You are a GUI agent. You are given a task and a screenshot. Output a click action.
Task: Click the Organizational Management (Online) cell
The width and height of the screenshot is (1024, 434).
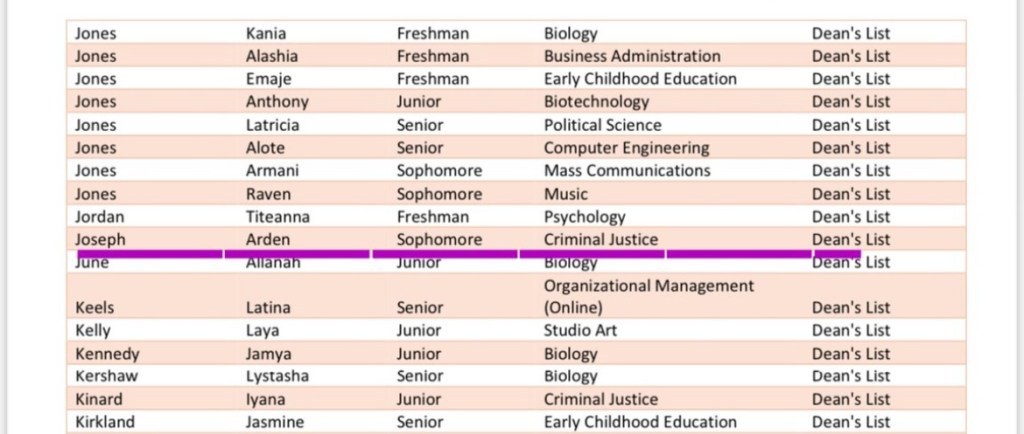tap(648, 296)
